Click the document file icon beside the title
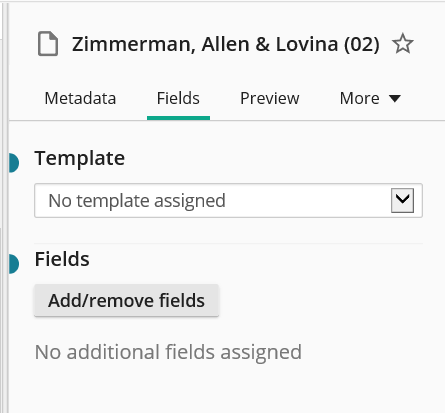The height and width of the screenshot is (413, 445). click(x=48, y=44)
